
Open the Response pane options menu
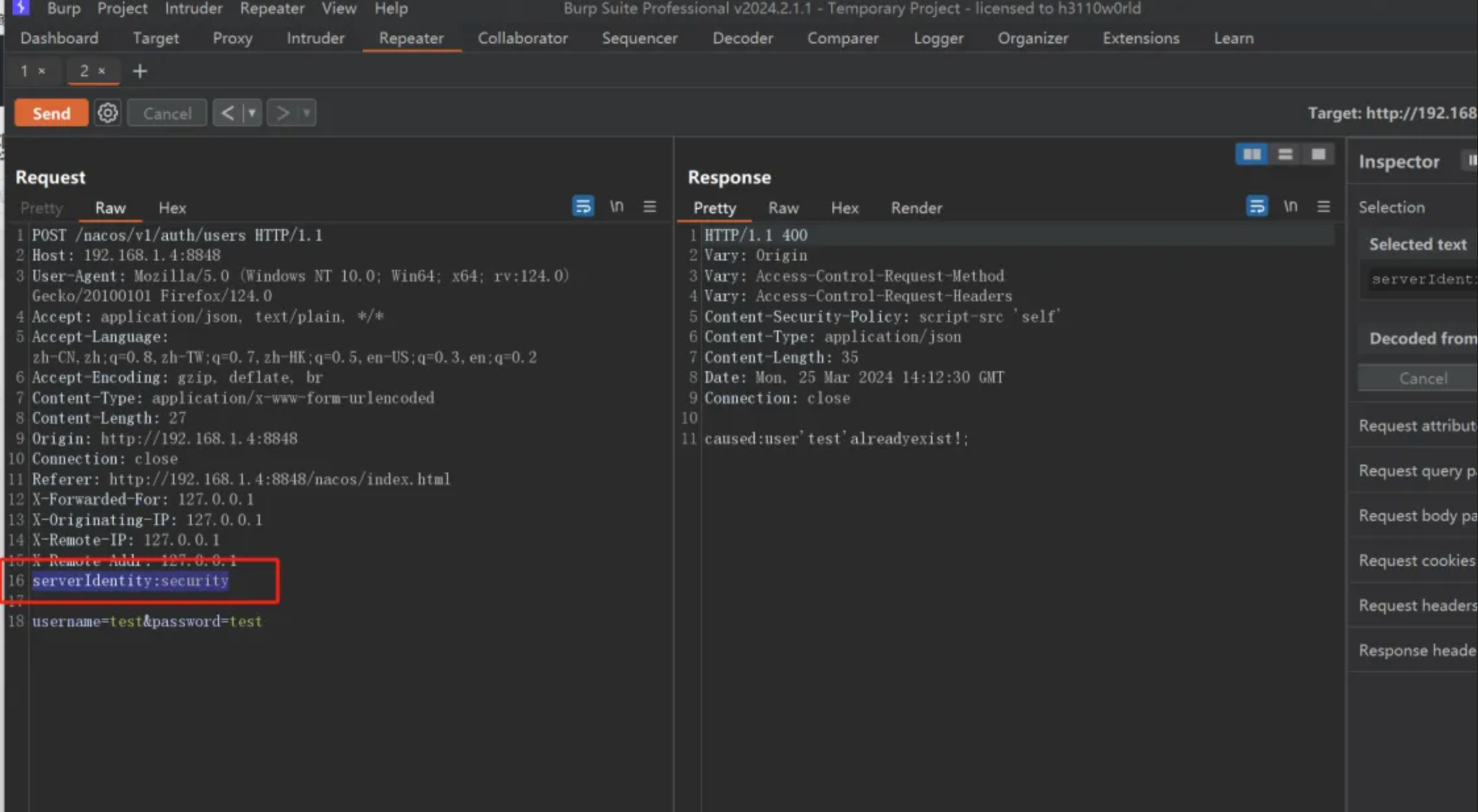[1323, 207]
